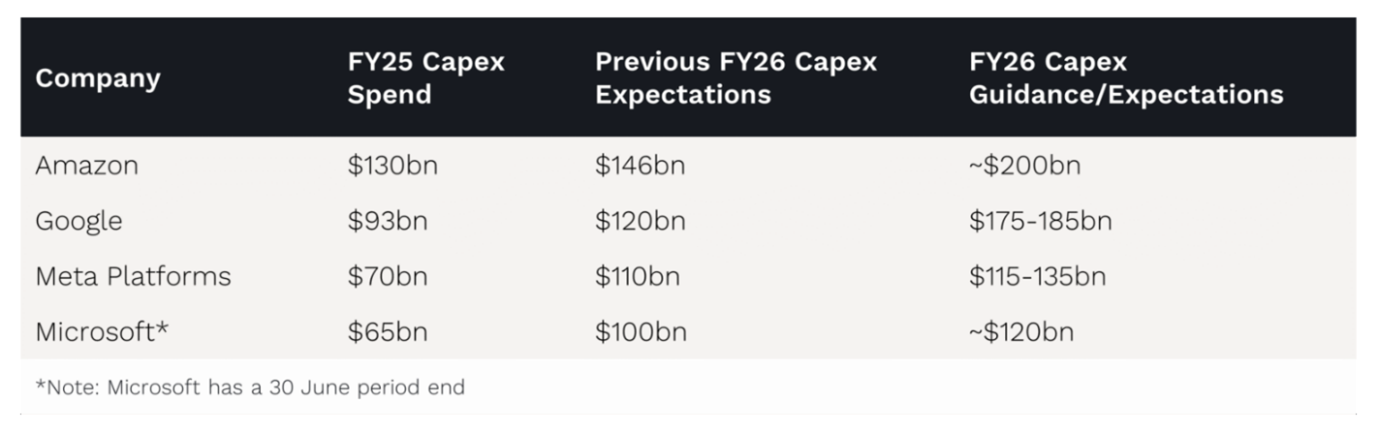The height and width of the screenshot is (432, 1379).
Task: Click the FY26 Capex Guidance/Expectations header
Action: (x=1125, y=78)
